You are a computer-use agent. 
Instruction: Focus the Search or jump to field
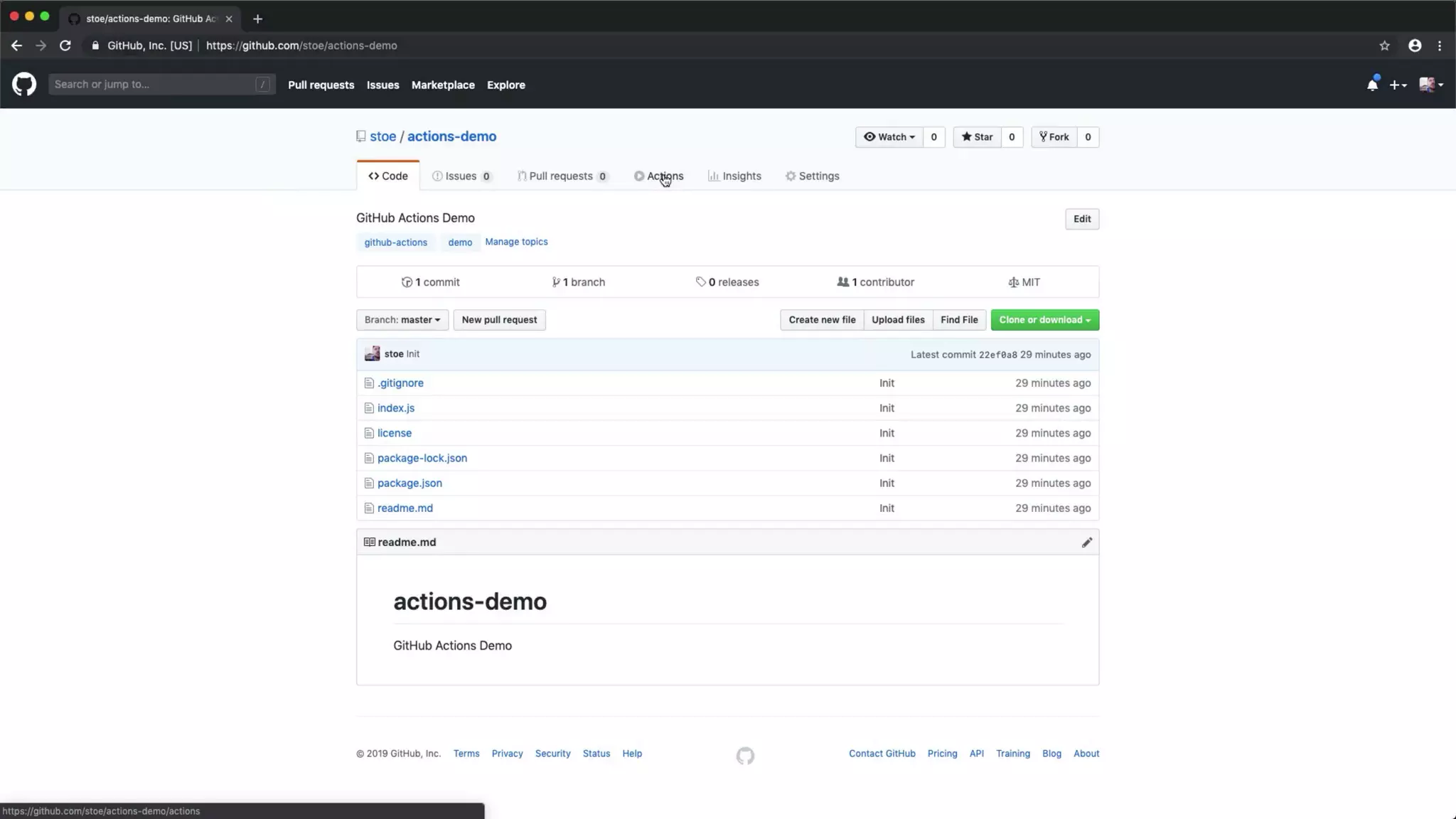[x=153, y=85]
